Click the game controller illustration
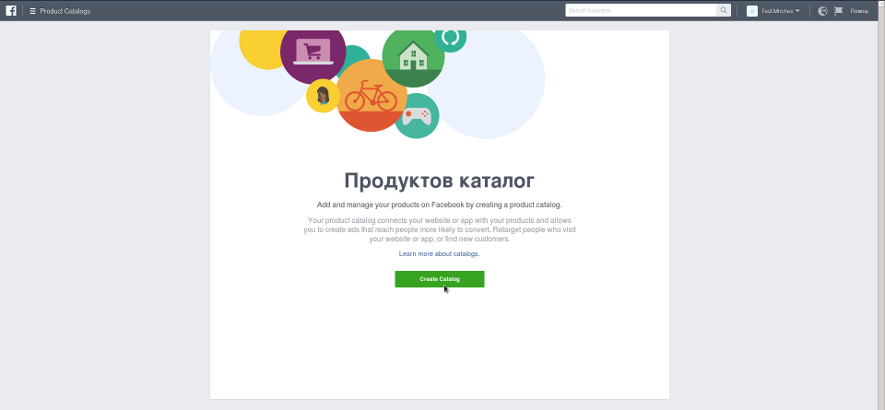Viewport: 885px width, 410px height. click(416, 117)
